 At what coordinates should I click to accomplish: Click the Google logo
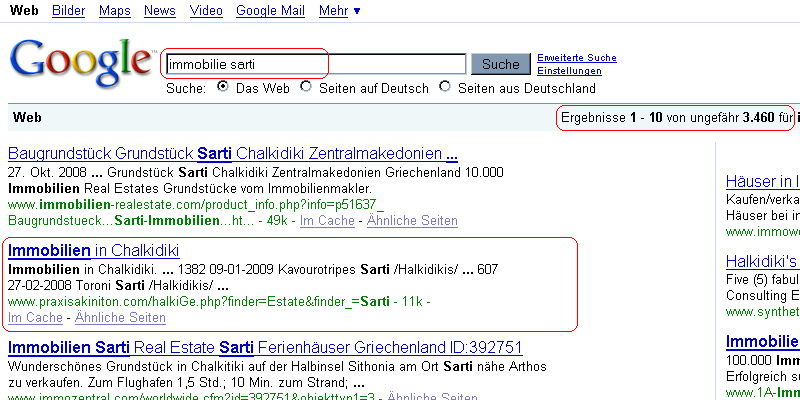82,62
